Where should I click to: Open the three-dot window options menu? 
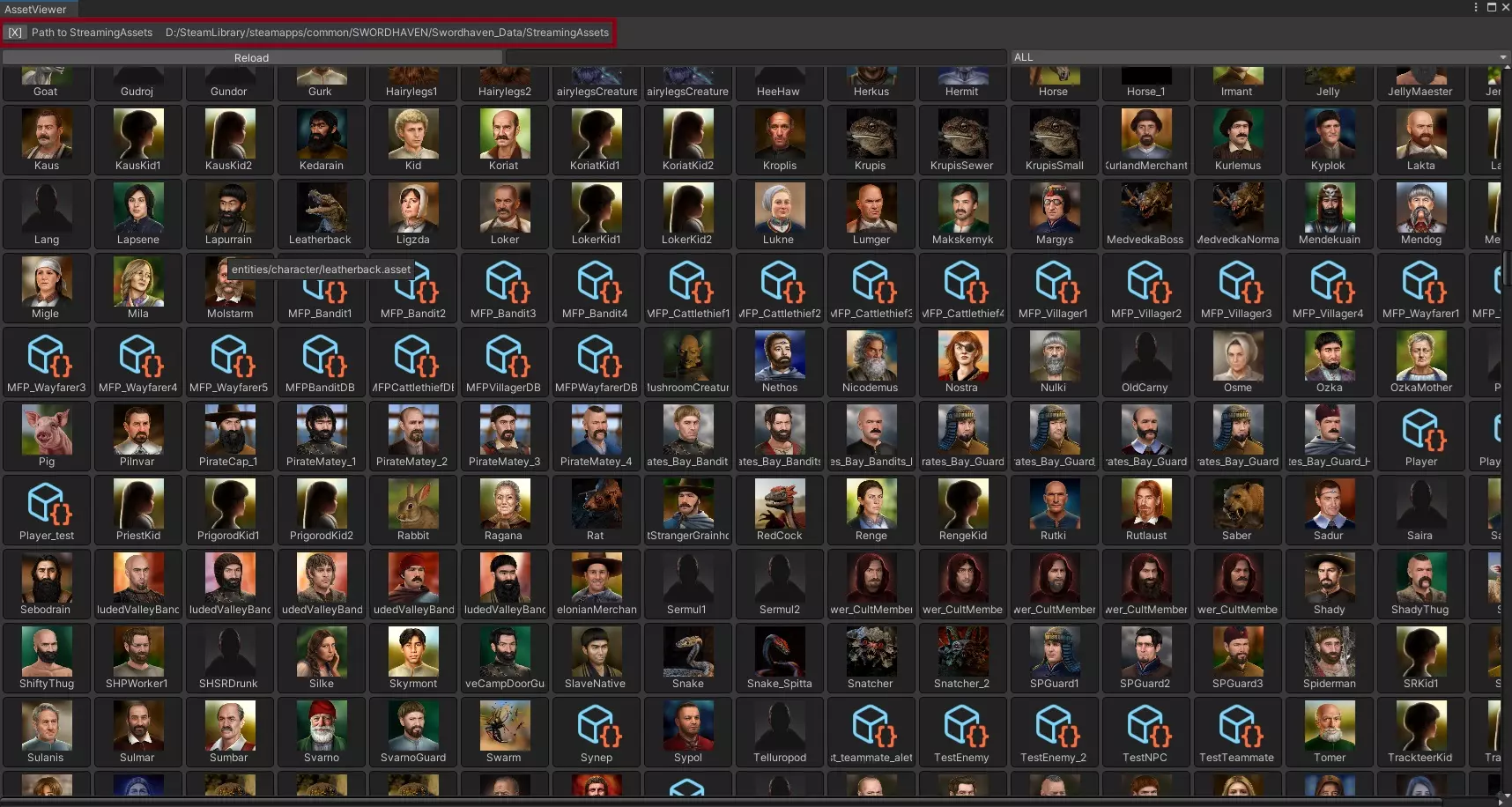click(1476, 7)
